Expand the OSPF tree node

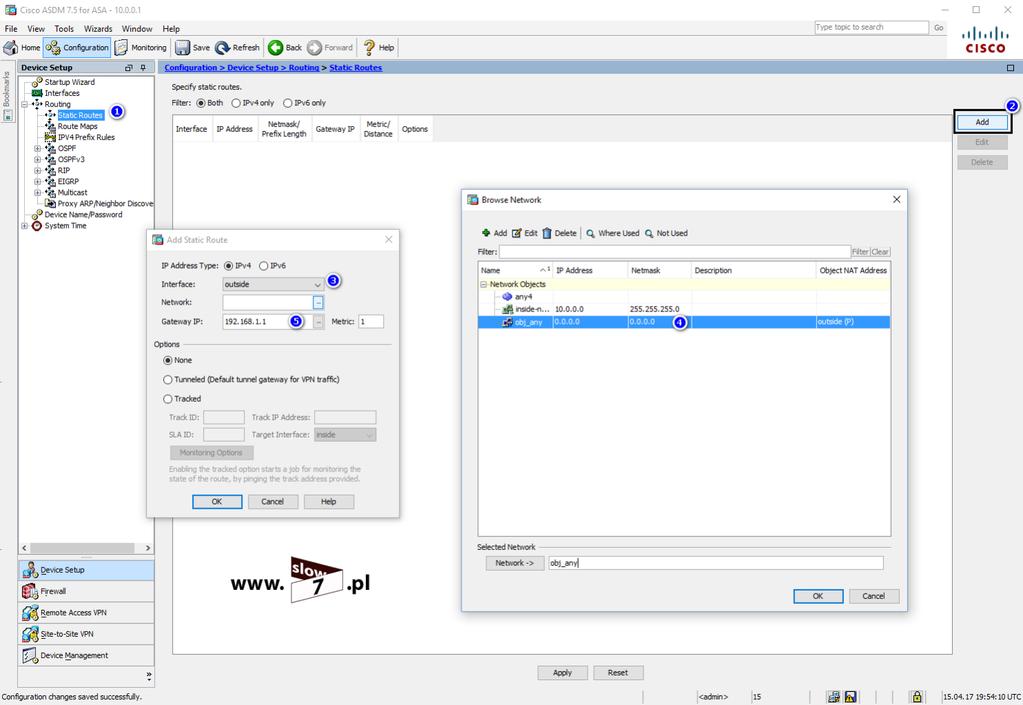37,149
